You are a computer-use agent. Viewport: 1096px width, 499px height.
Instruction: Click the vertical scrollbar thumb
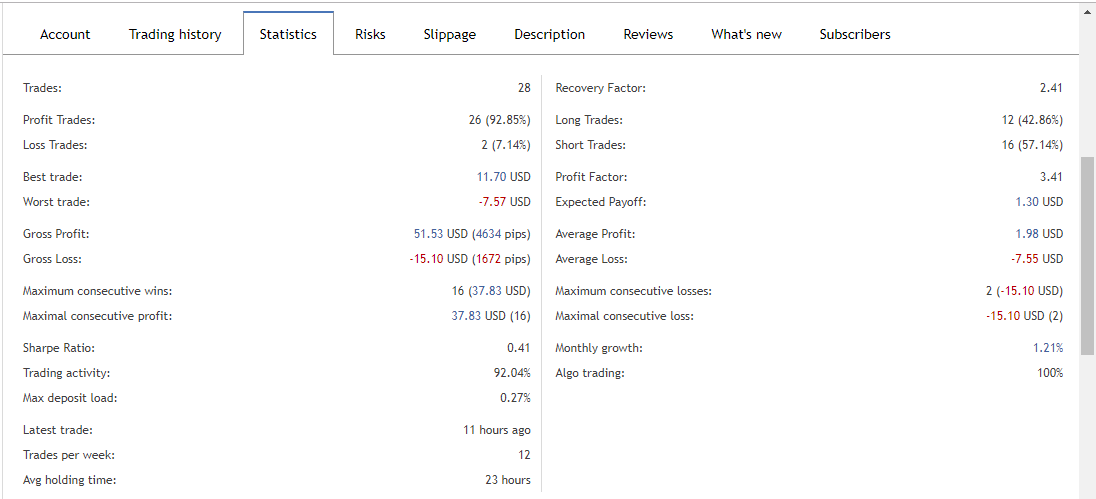tap(1088, 255)
